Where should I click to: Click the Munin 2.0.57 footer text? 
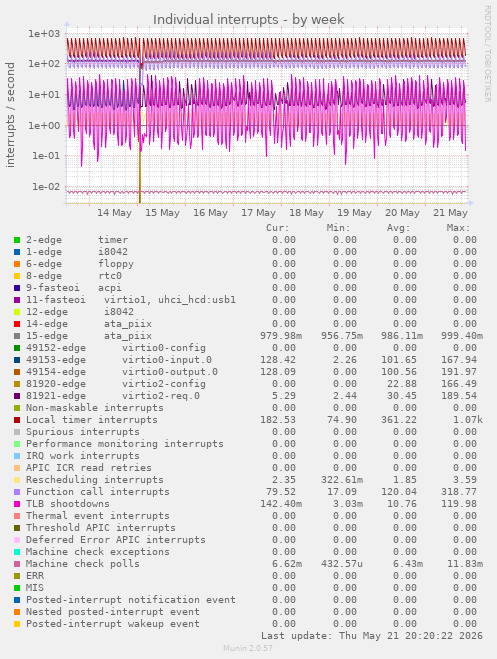click(x=248, y=648)
